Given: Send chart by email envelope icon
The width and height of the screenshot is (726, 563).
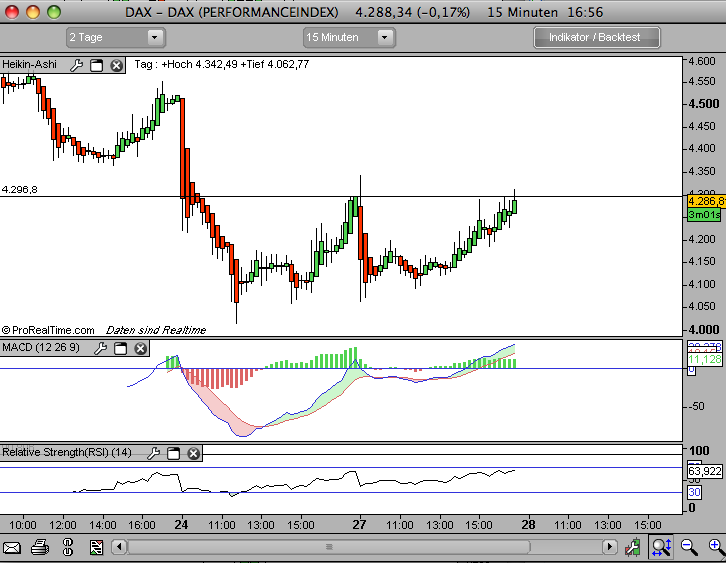Looking at the screenshot, I should coord(12,548).
